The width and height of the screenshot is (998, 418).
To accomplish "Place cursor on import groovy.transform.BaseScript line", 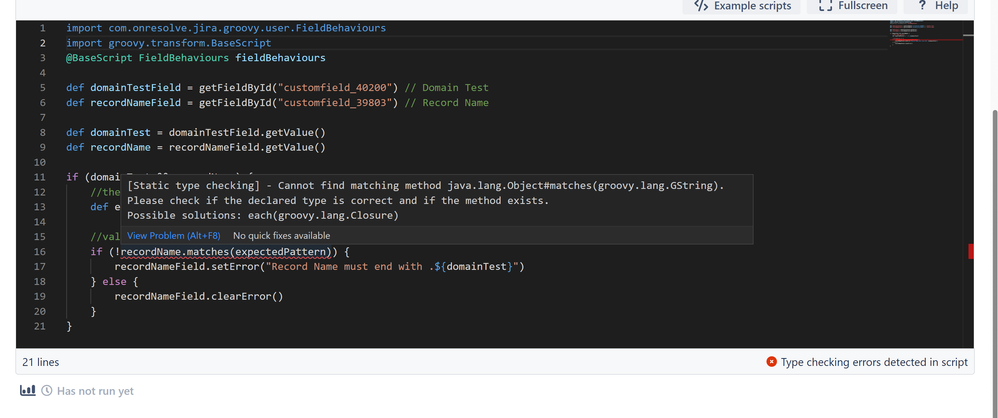I will pos(169,43).
